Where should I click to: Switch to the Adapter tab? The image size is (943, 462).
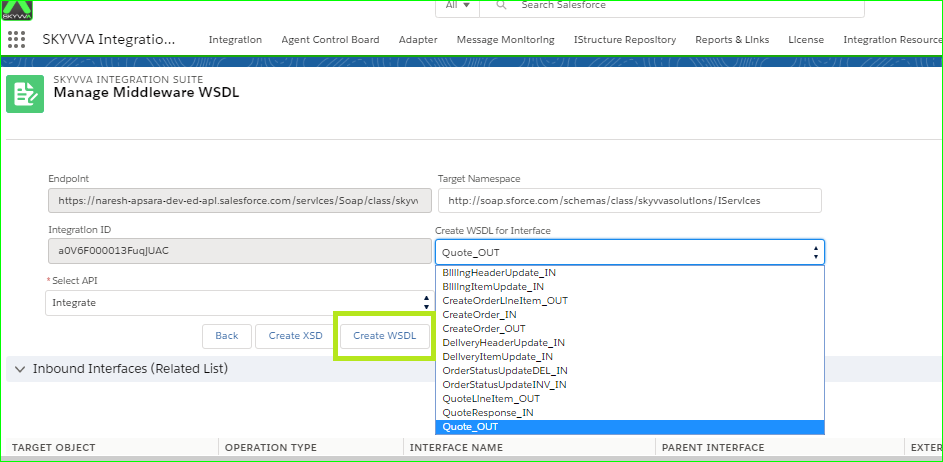(418, 40)
